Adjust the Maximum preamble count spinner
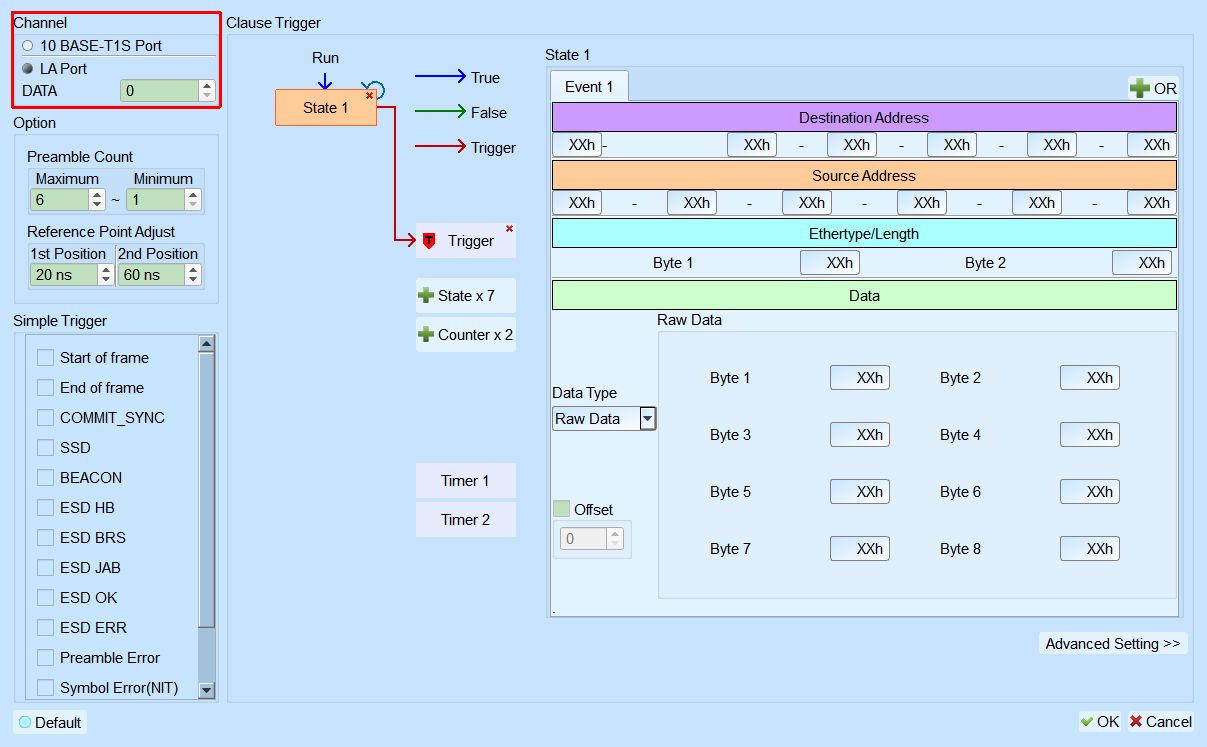 point(97,200)
